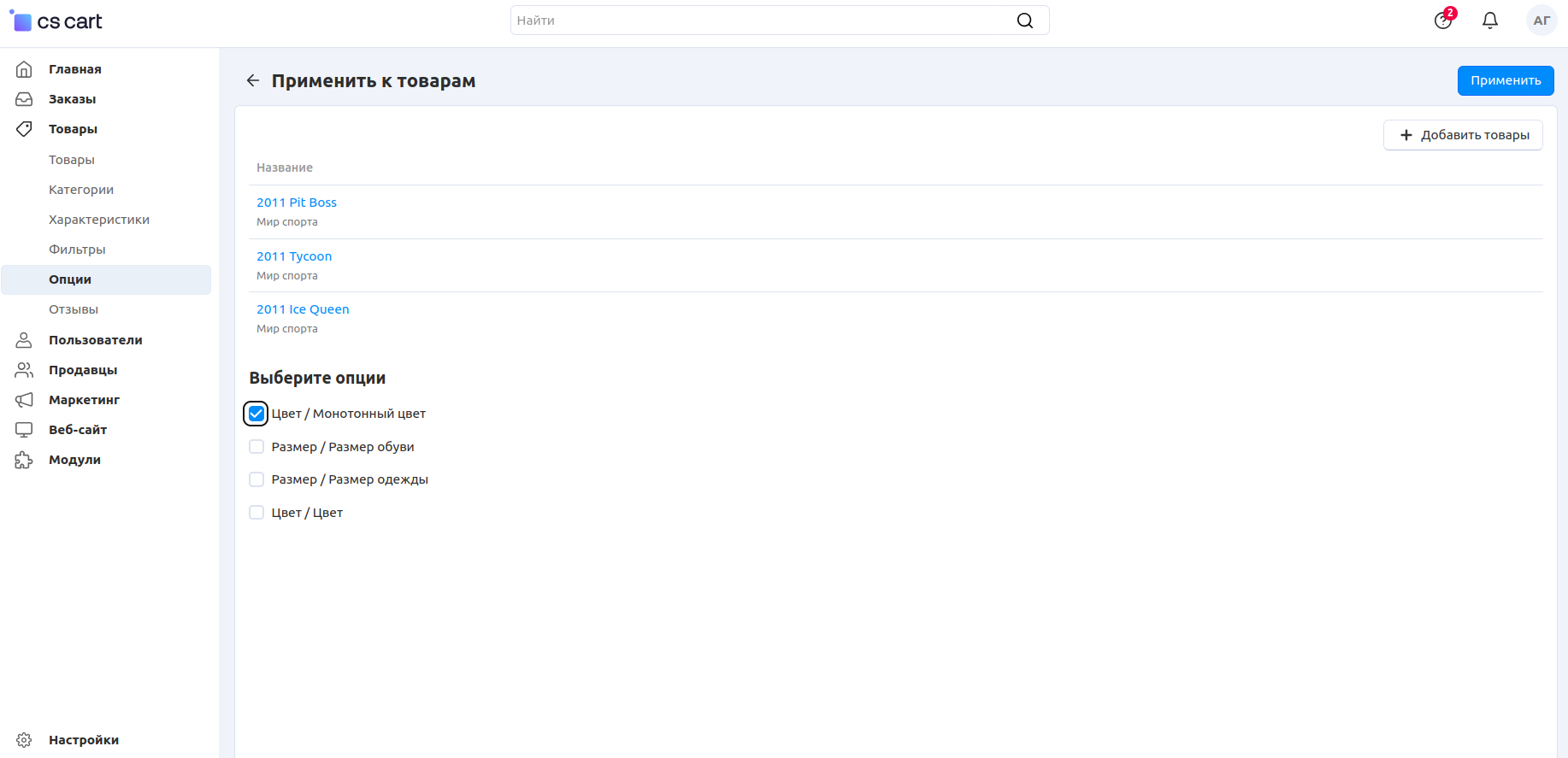Click the Модули puzzle icon
This screenshot has height=758, width=1568.
24,460
